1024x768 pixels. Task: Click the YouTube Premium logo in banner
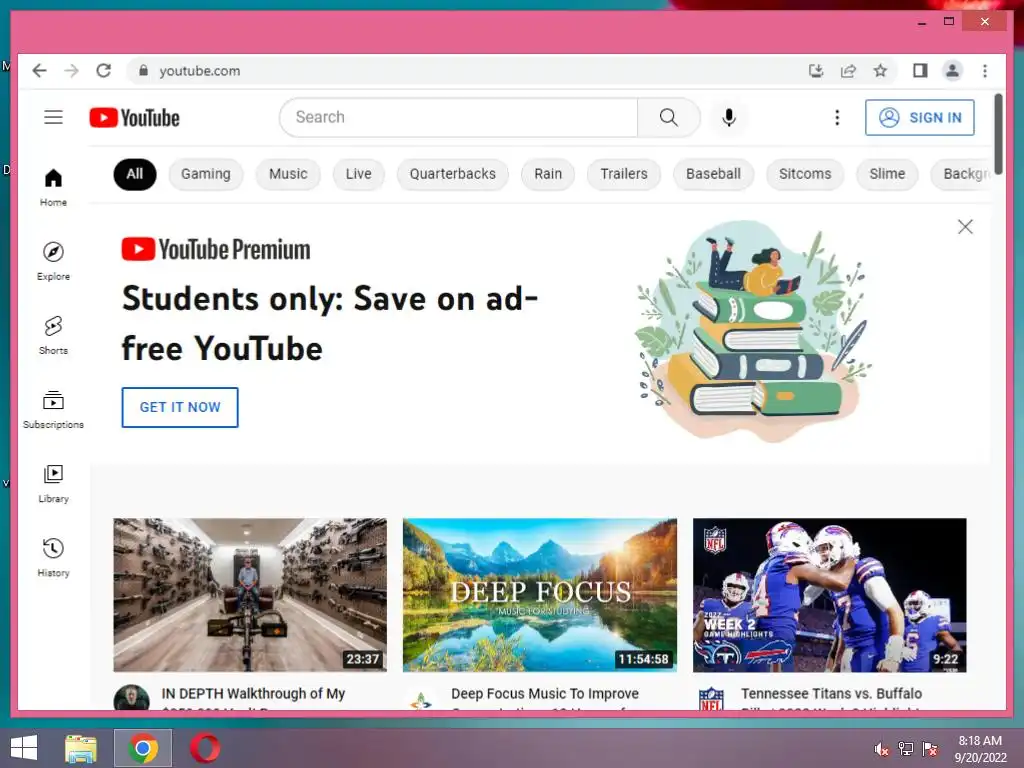point(216,249)
